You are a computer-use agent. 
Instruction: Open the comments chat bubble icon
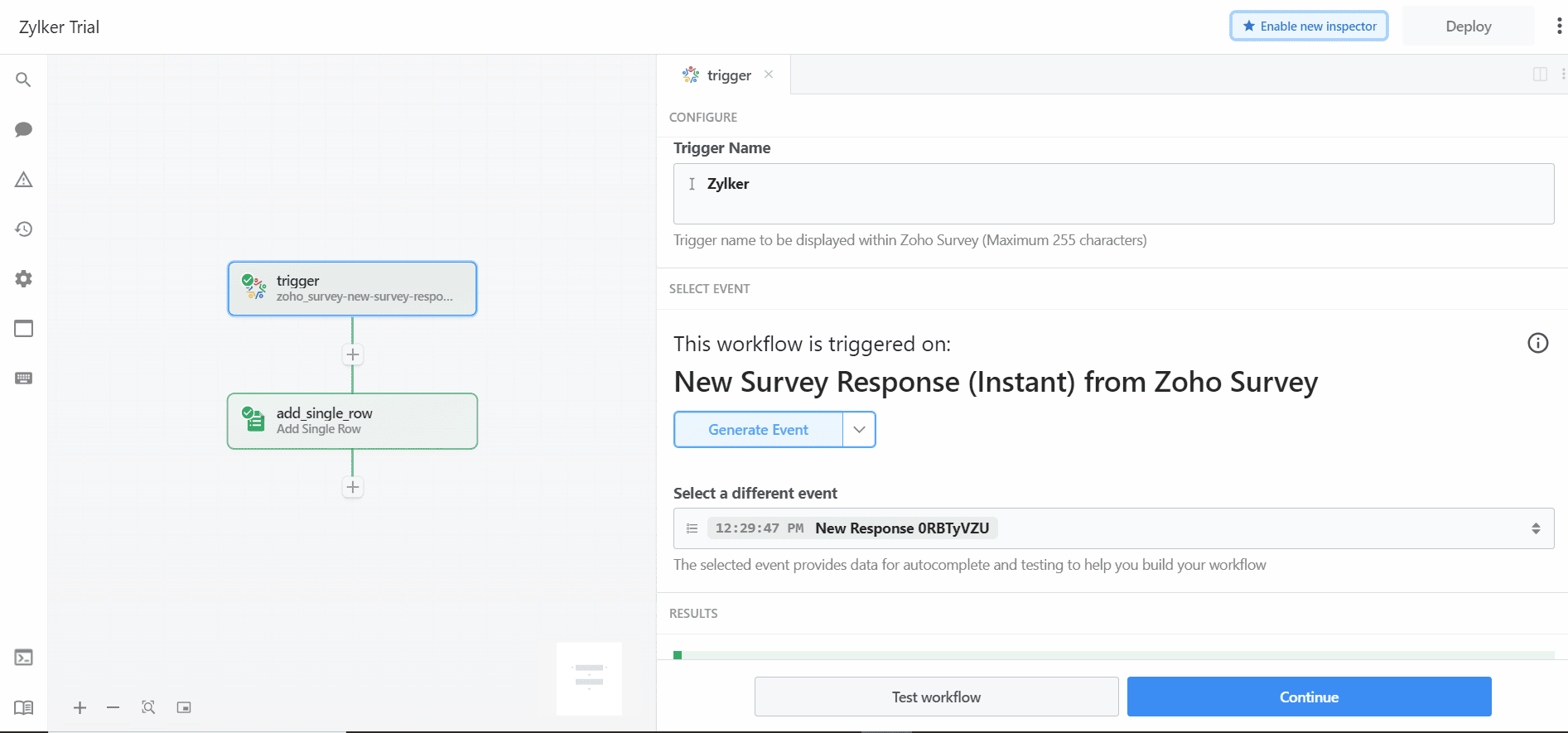[x=23, y=129]
